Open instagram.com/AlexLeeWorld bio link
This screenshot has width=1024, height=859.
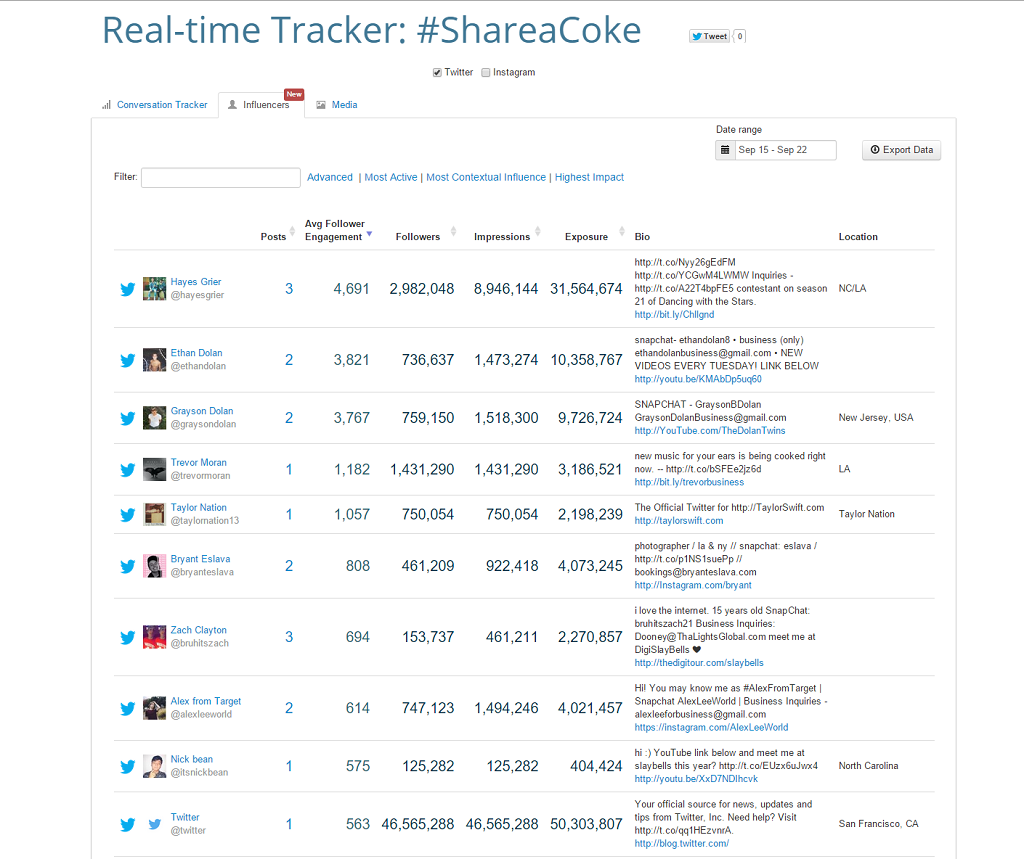click(x=711, y=728)
